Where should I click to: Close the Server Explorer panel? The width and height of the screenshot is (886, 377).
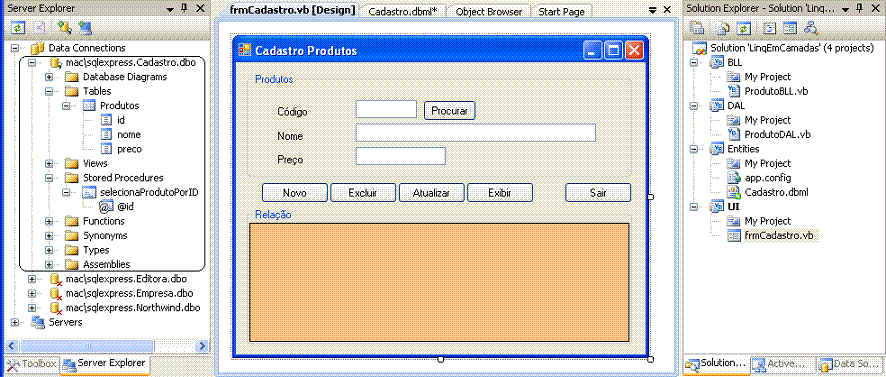click(200, 8)
